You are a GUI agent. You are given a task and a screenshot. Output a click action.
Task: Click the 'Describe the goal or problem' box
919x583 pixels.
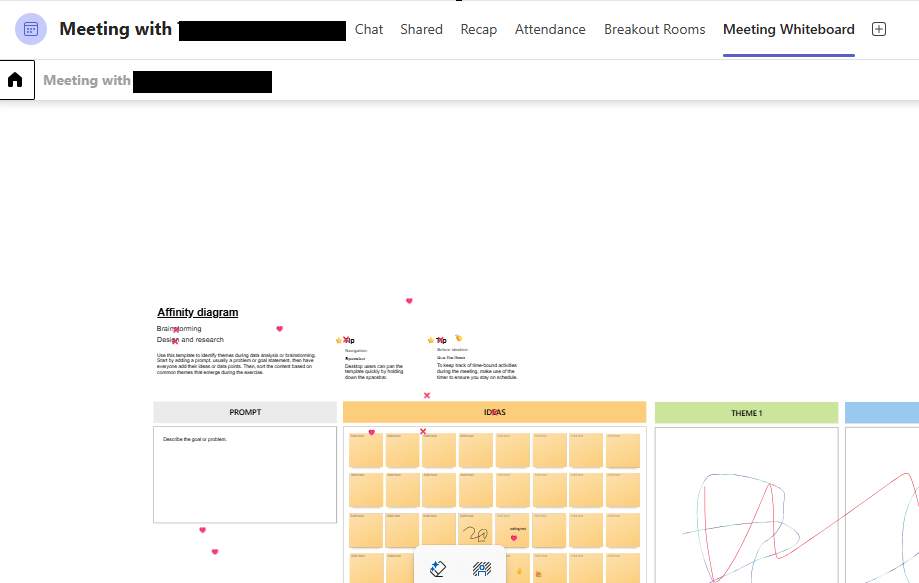click(245, 474)
